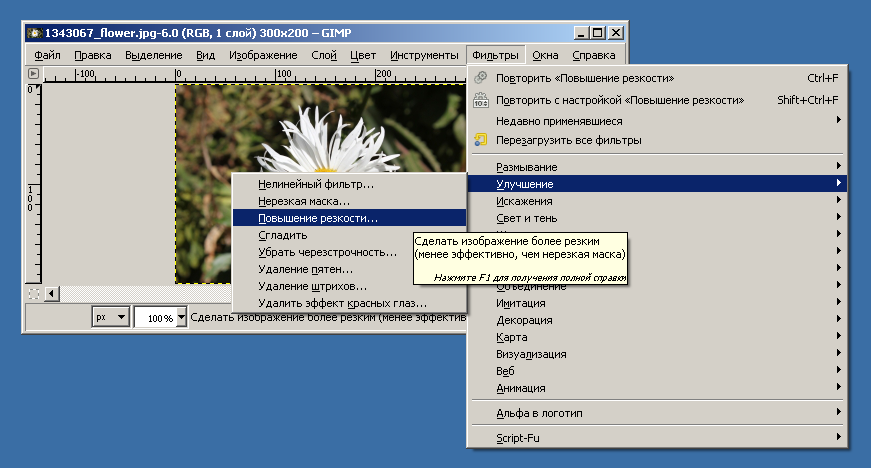Expand arrow of Script-Fu submenu
The height and width of the screenshot is (468, 871).
[839, 437]
